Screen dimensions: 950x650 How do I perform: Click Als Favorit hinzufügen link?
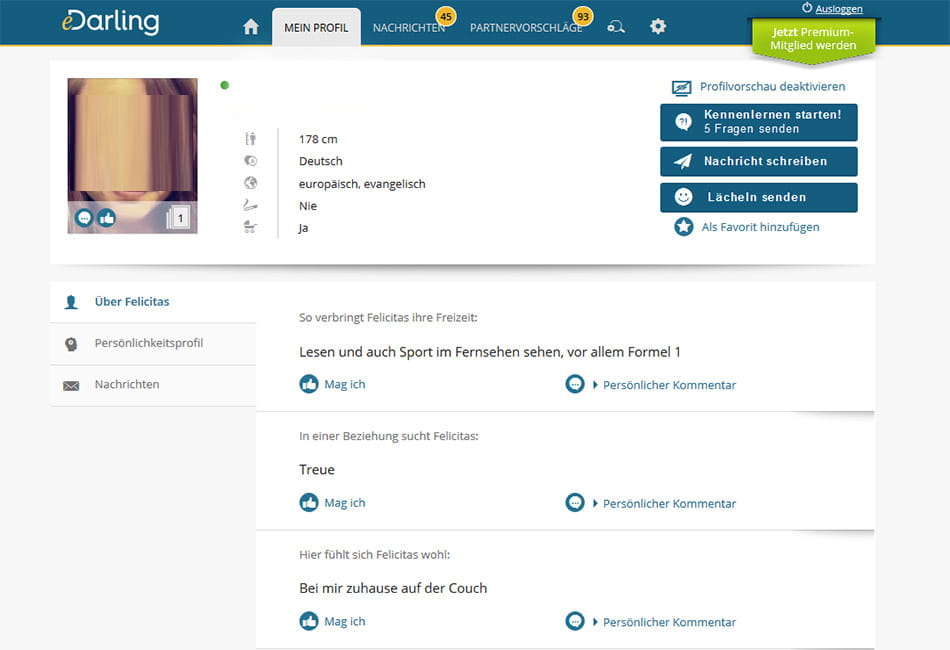(760, 227)
